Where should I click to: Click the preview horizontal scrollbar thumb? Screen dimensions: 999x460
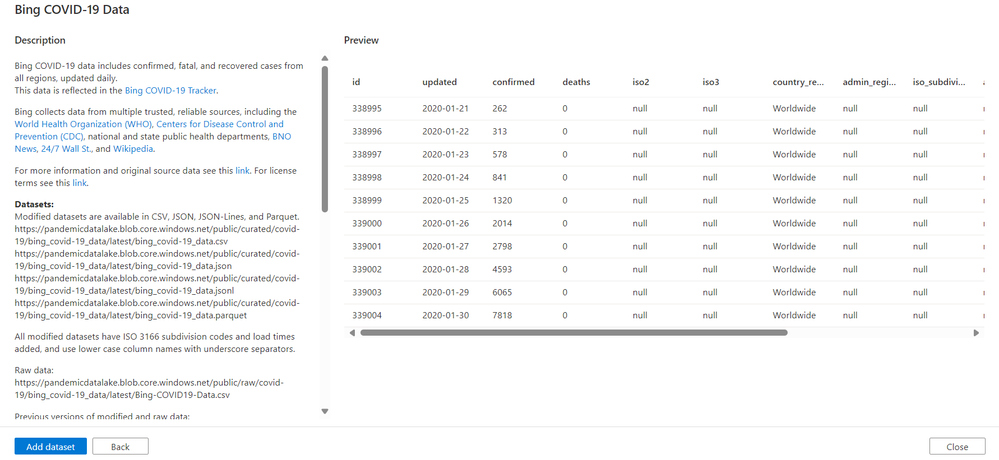(573, 333)
